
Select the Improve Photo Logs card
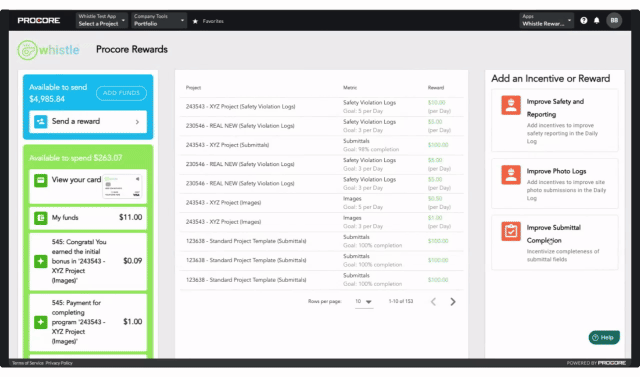click(x=555, y=184)
